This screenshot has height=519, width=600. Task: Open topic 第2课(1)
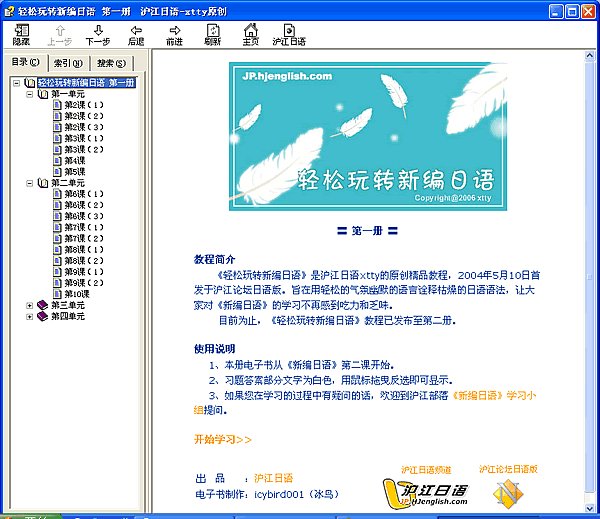tap(84, 105)
